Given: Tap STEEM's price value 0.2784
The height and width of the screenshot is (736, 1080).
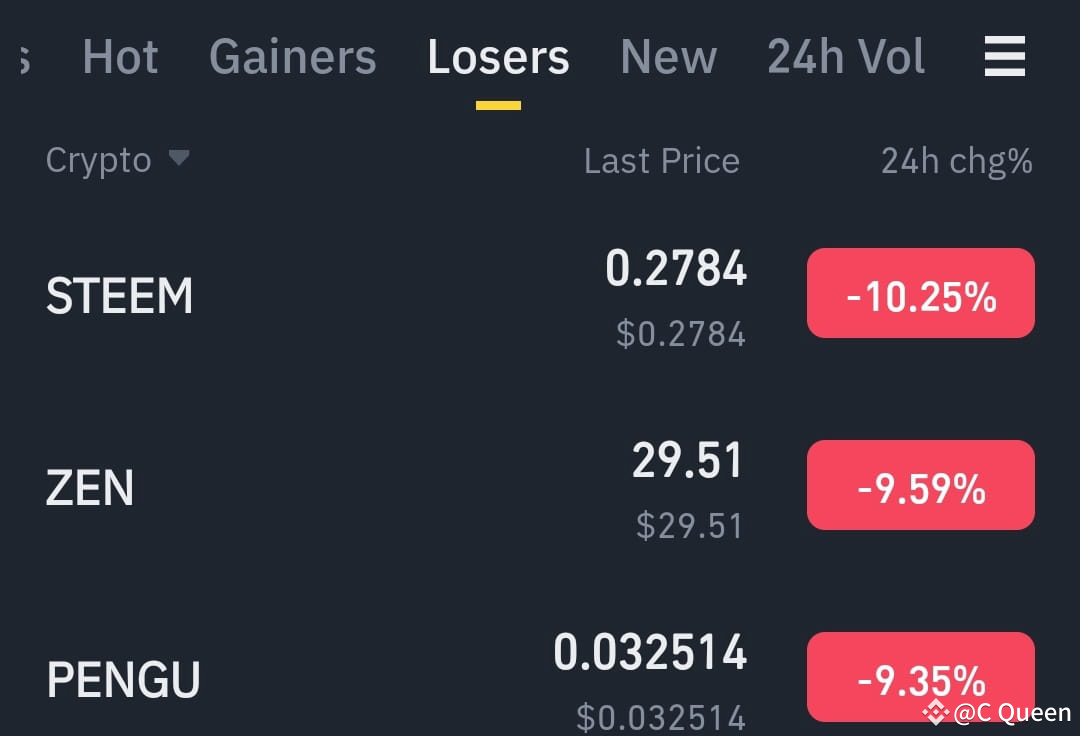Looking at the screenshot, I should [x=676, y=267].
